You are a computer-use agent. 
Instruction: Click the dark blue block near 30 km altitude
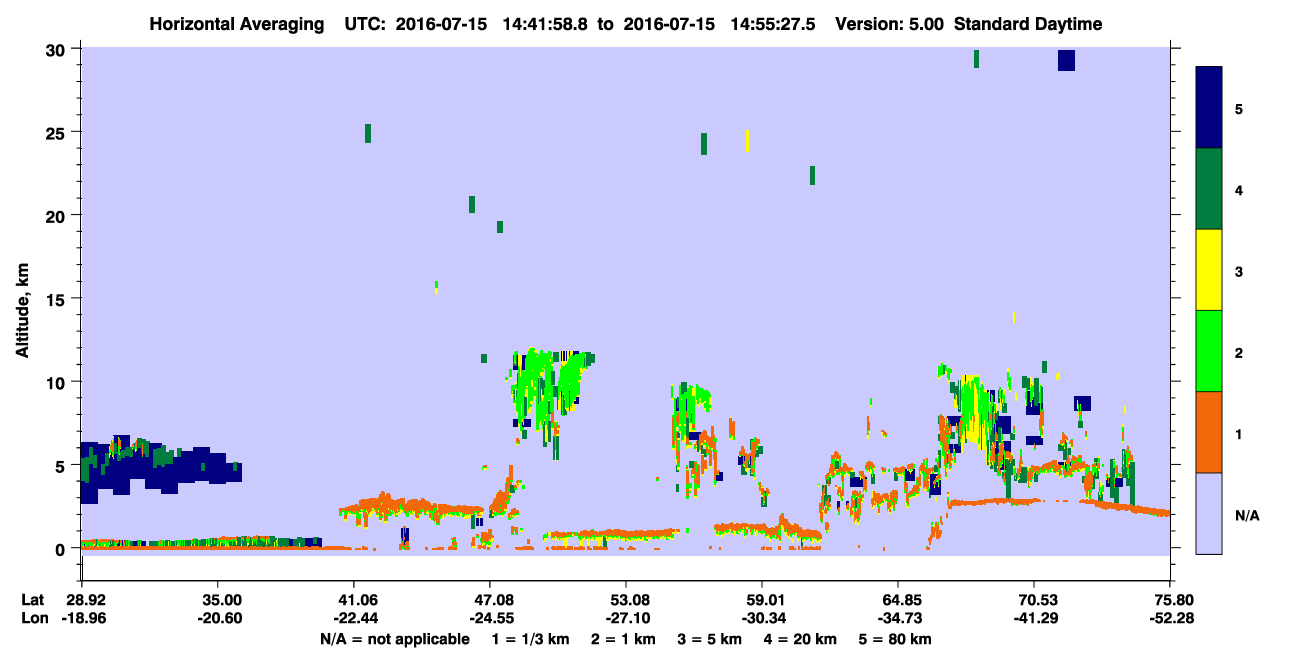point(1066,60)
